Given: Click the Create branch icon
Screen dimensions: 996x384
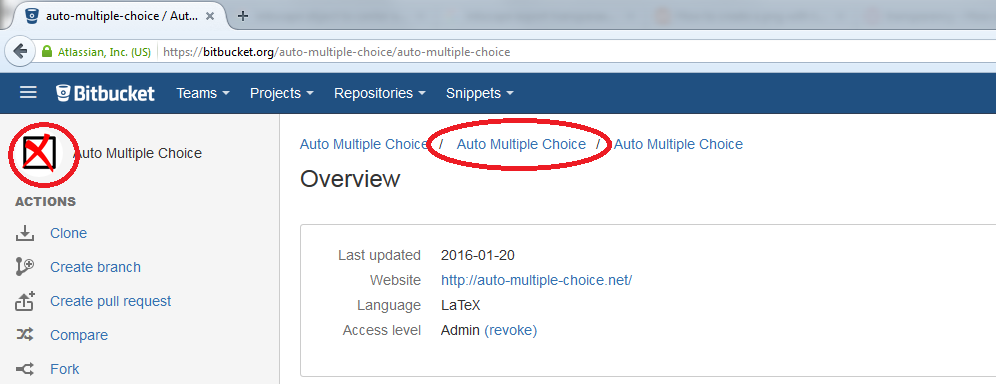Looking at the screenshot, I should click(24, 267).
